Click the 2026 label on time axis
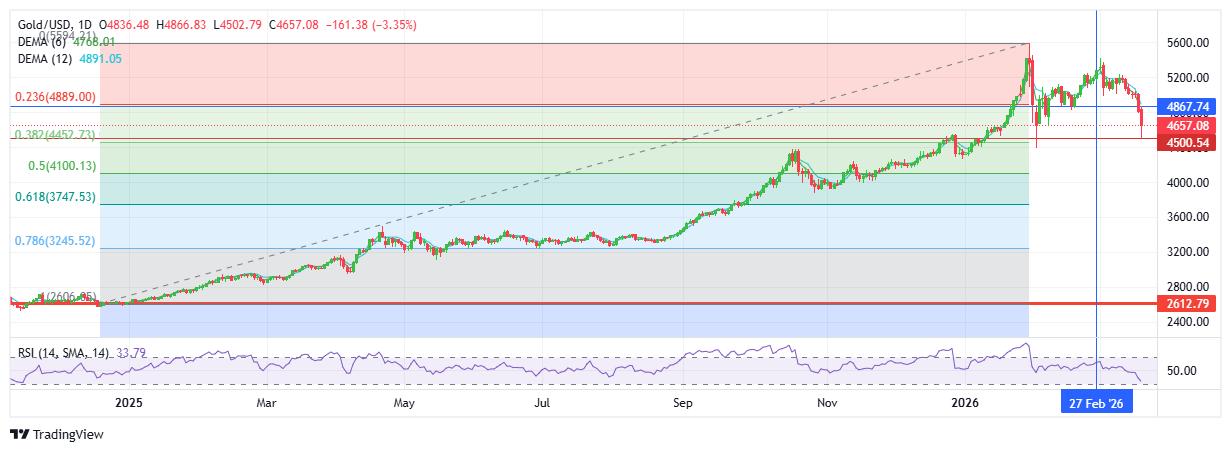The height and width of the screenshot is (452, 1231). pyautogui.click(x=965, y=403)
